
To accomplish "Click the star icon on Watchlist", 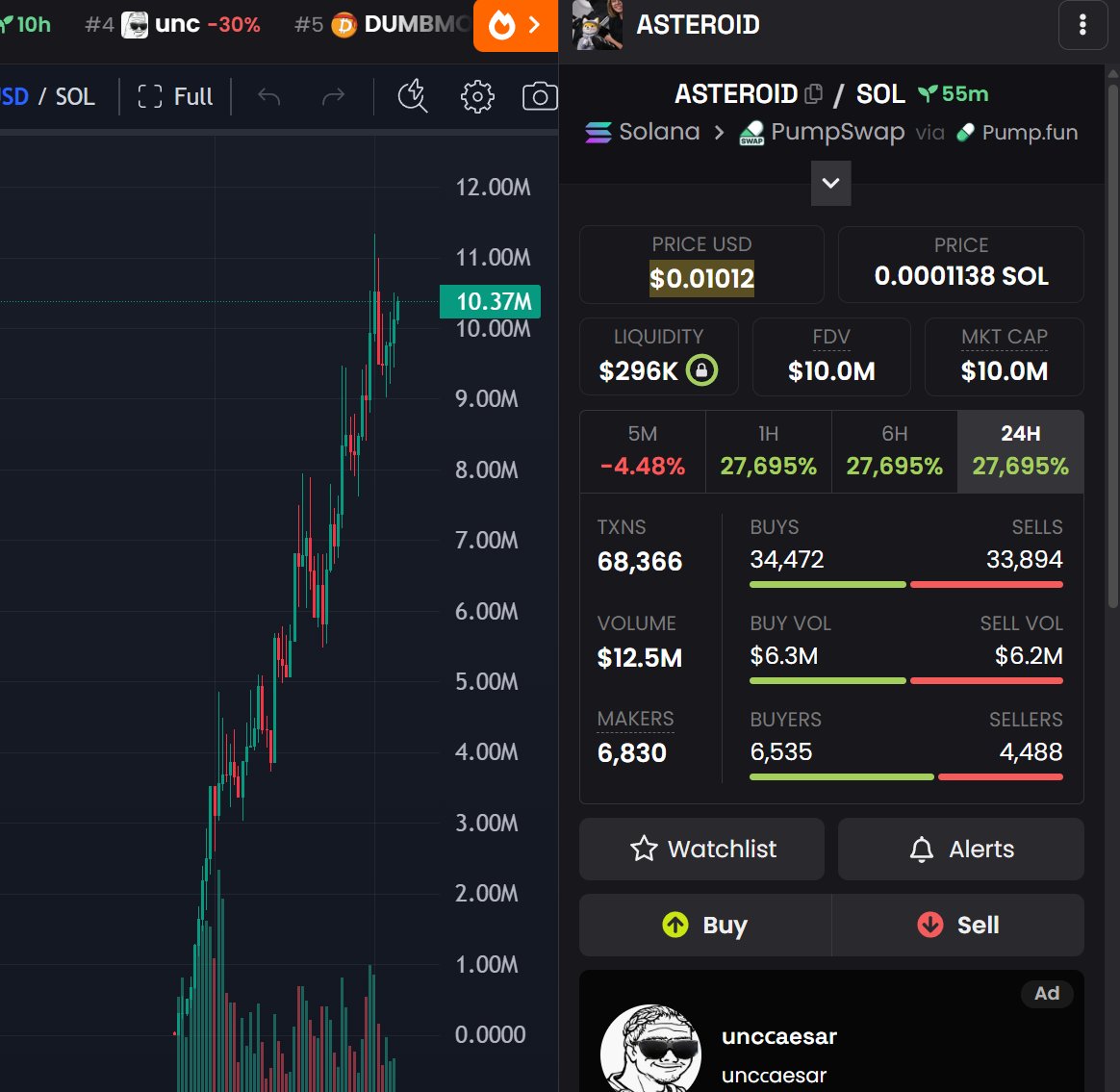I will pyautogui.click(x=644, y=849).
